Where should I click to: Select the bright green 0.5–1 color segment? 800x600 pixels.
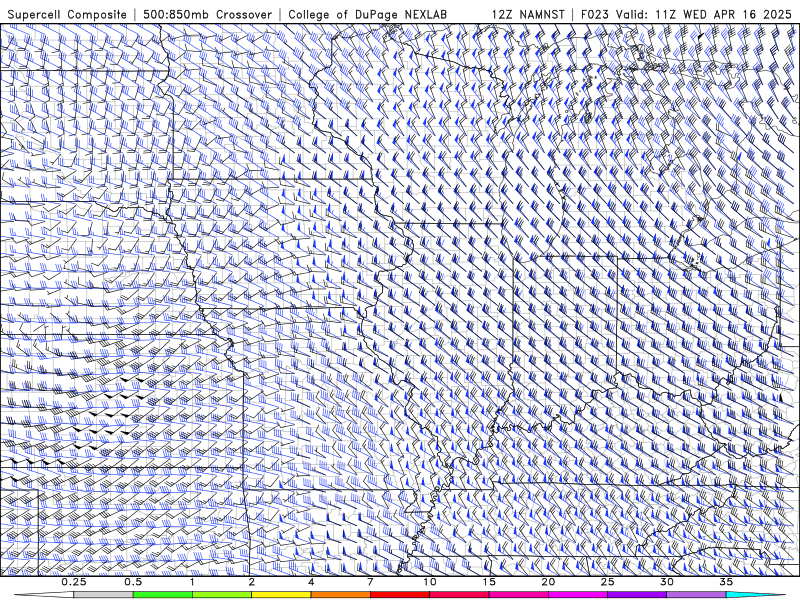pos(162,595)
